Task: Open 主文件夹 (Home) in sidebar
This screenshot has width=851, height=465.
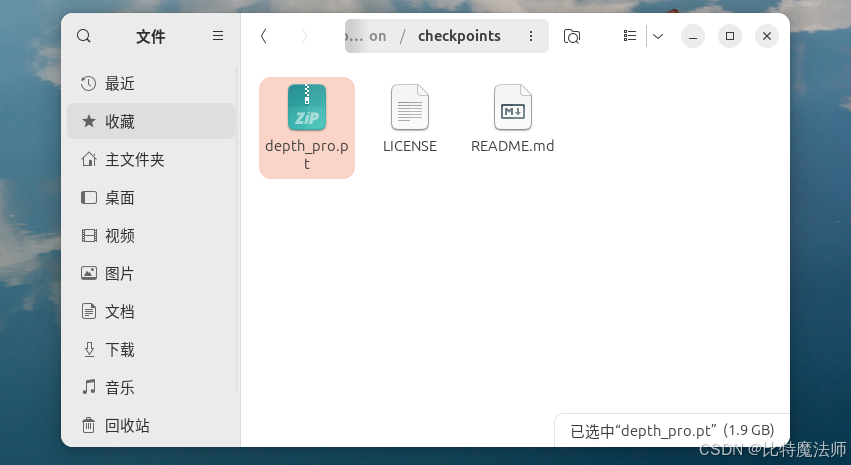Action: [x=151, y=160]
